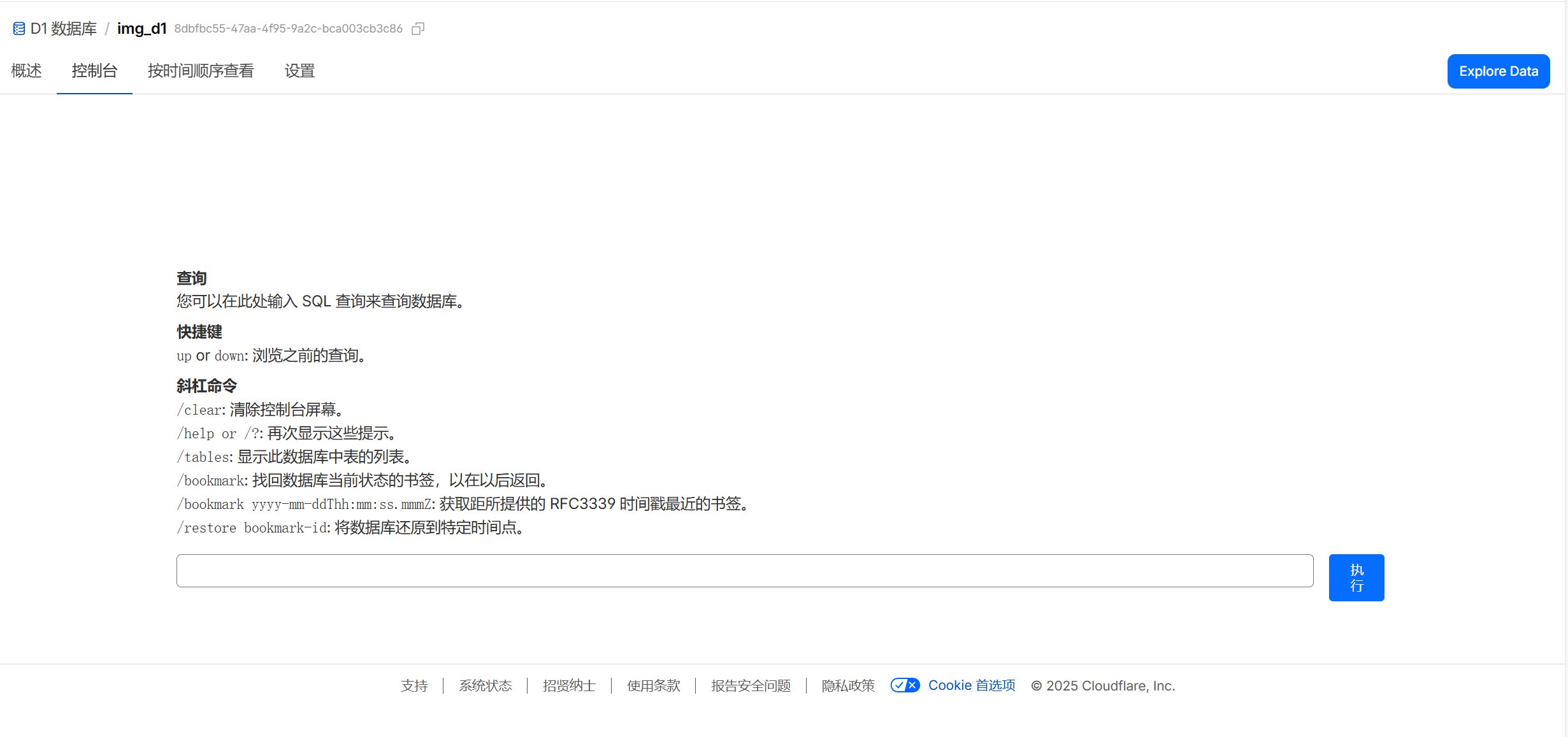Focus the SQL query input field

tap(744, 571)
